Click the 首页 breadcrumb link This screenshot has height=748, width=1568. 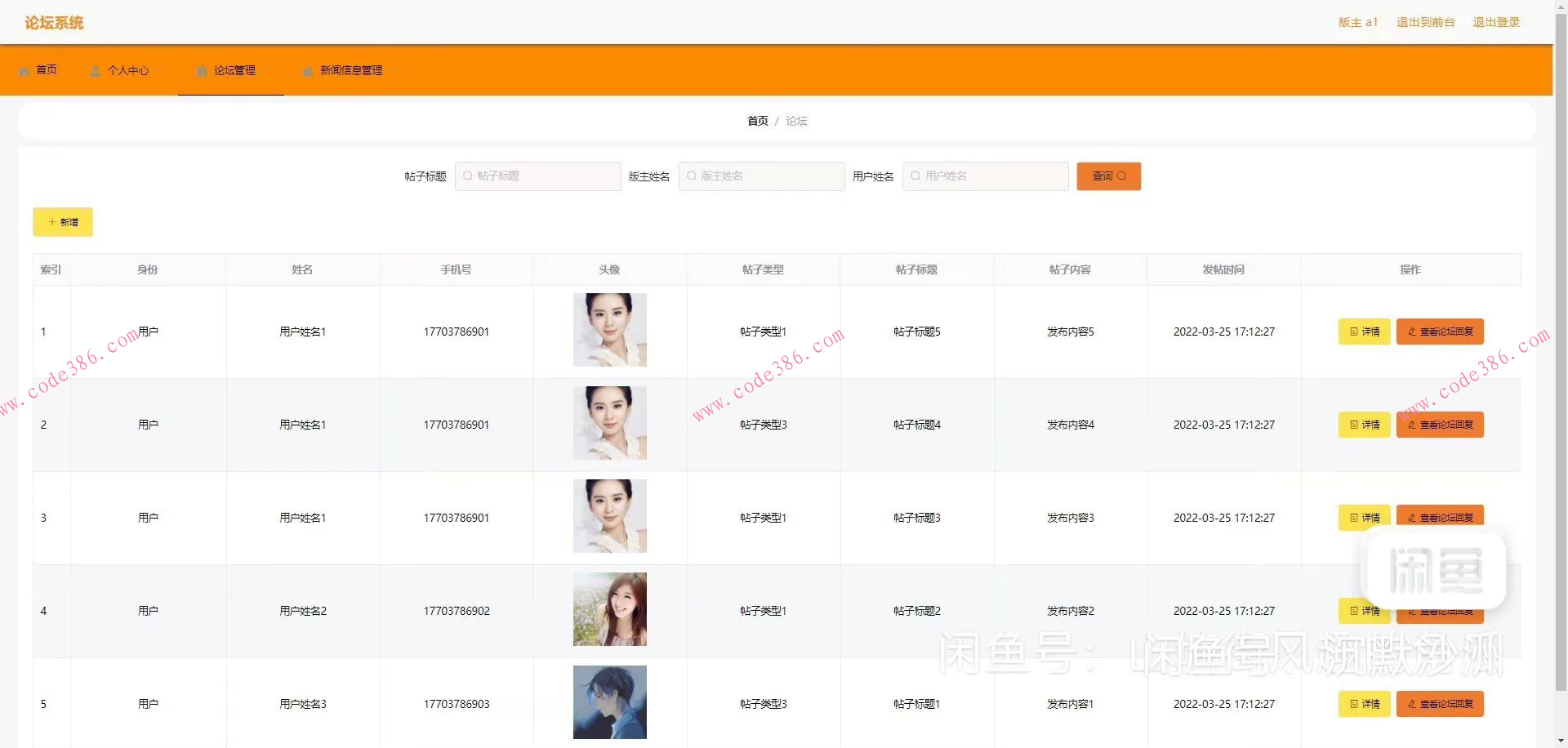[x=757, y=121]
